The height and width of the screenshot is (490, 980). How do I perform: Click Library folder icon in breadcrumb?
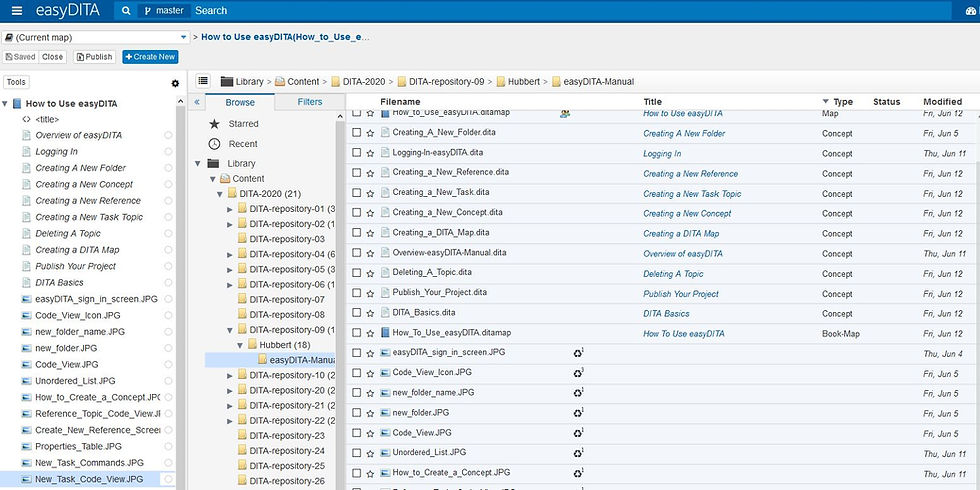click(x=227, y=81)
